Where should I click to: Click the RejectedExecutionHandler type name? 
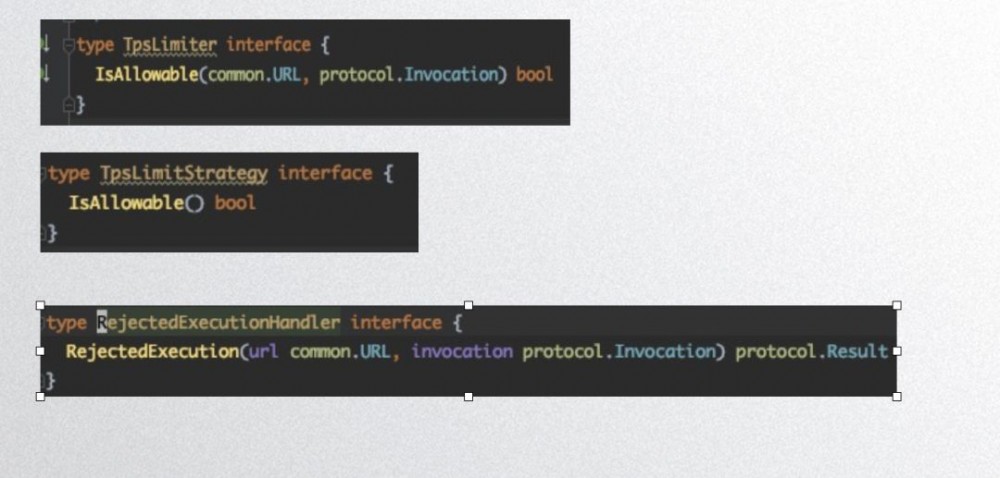click(x=218, y=322)
